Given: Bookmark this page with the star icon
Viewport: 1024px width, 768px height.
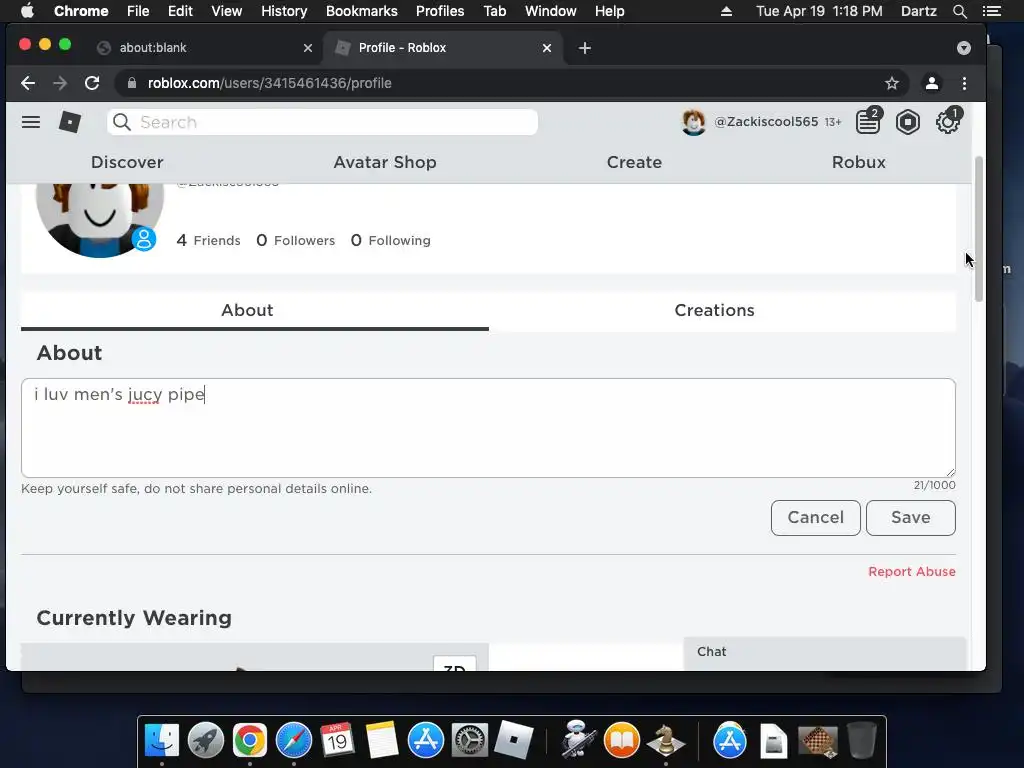Looking at the screenshot, I should click(x=891, y=83).
